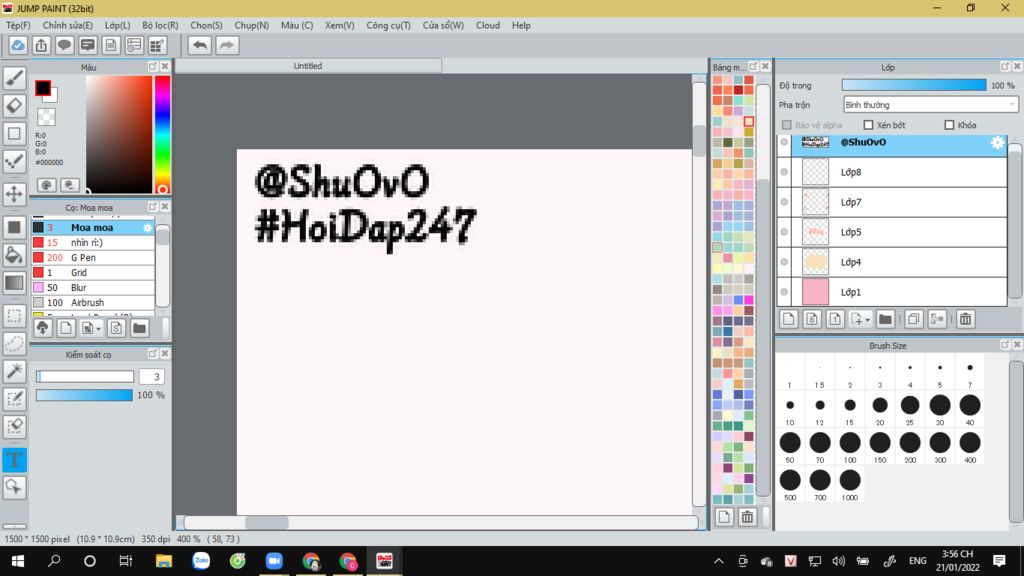Screen dimensions: 1024x576
Task: Open the Pha trộn blend mode dropdown
Action: pos(930,104)
